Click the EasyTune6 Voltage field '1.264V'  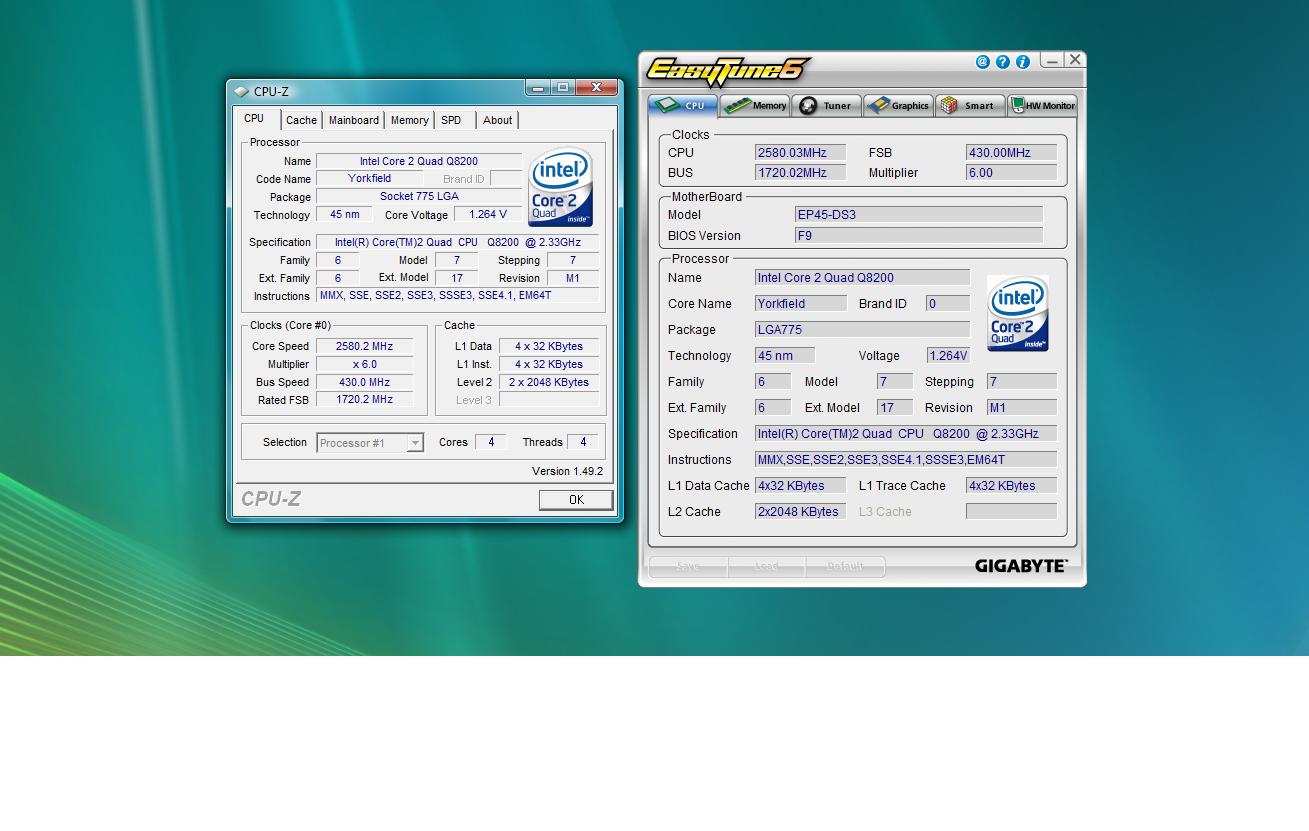(x=948, y=356)
